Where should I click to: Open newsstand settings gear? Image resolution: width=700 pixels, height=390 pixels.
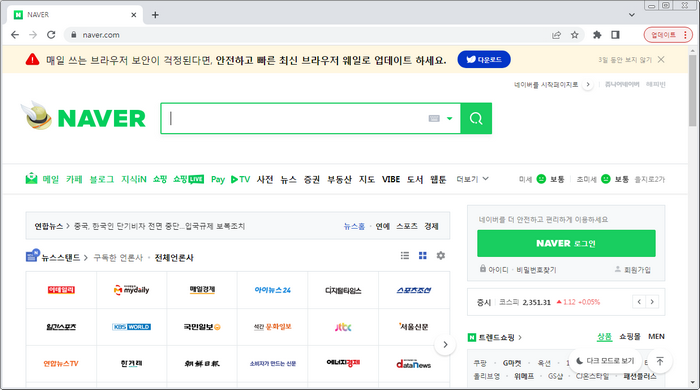coord(441,256)
